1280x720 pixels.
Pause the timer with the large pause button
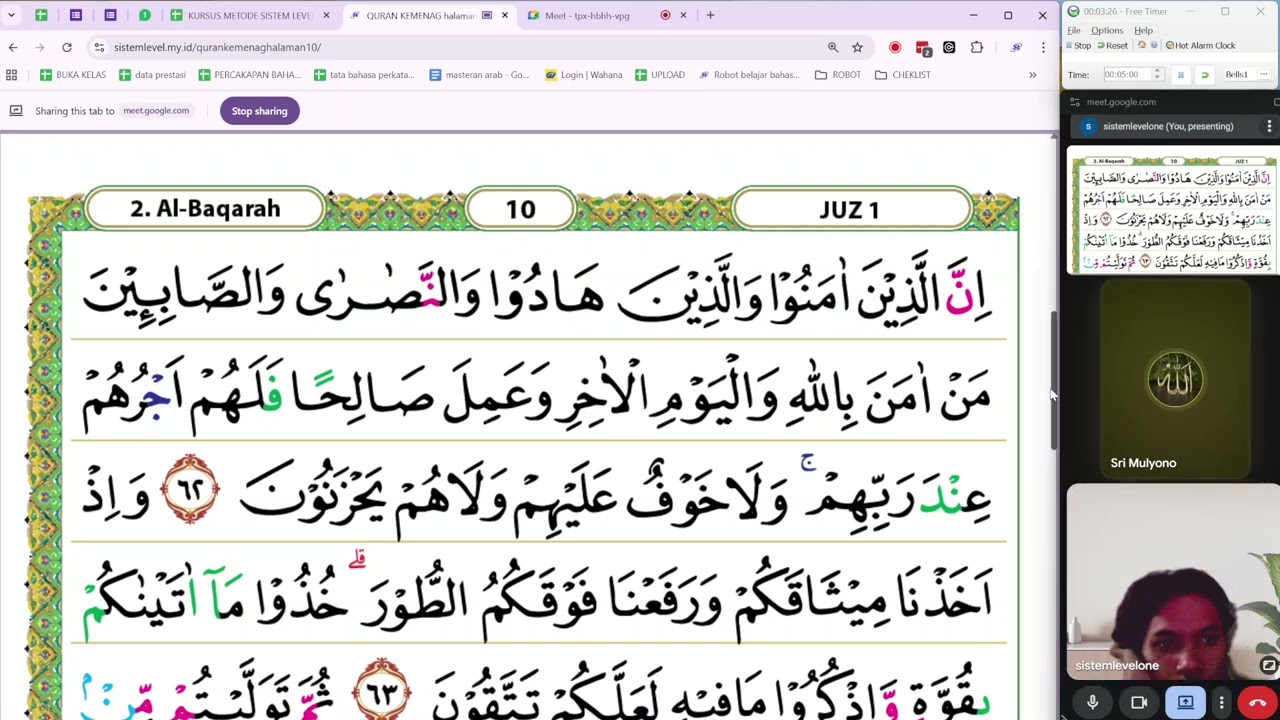click(1180, 75)
